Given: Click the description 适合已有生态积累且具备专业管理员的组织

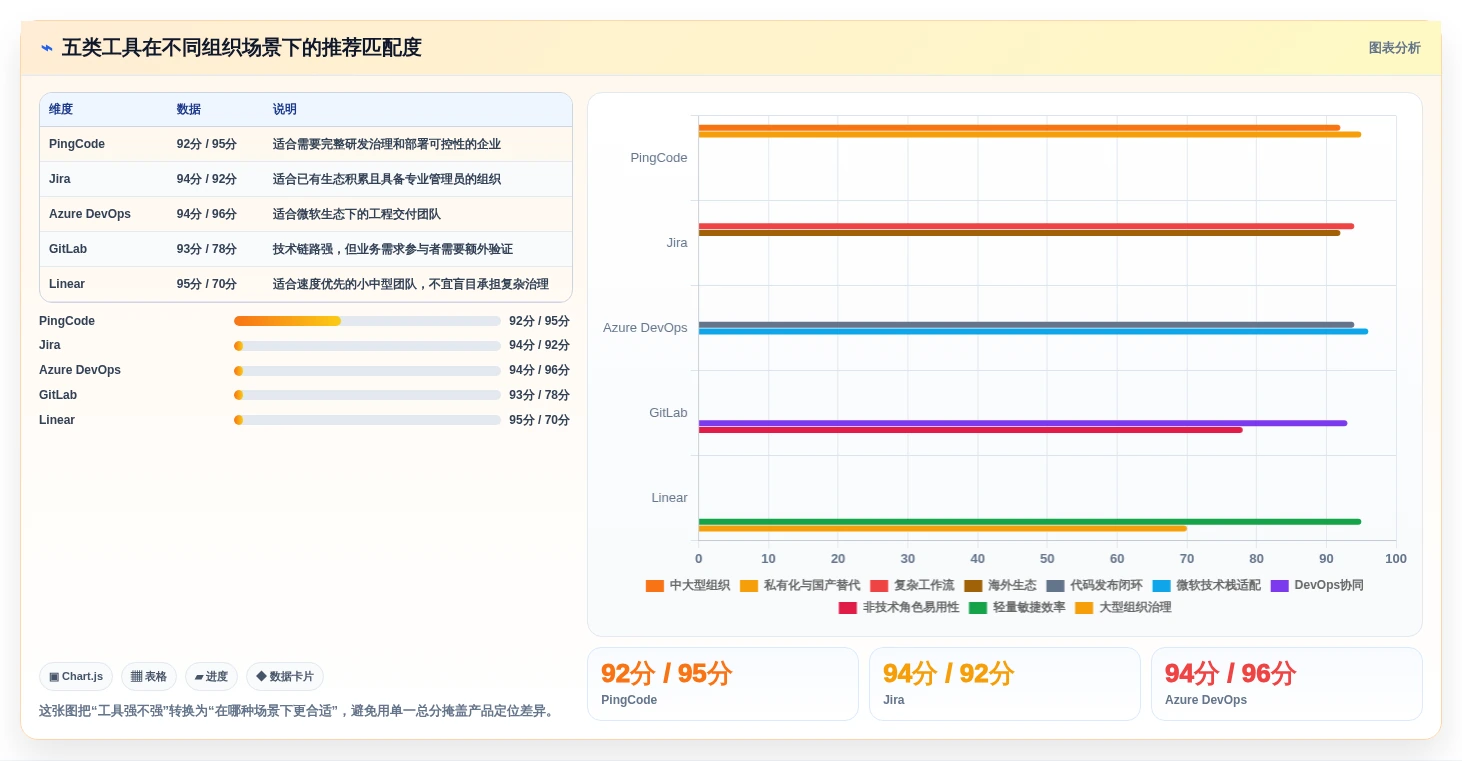Looking at the screenshot, I should pyautogui.click(x=387, y=179).
